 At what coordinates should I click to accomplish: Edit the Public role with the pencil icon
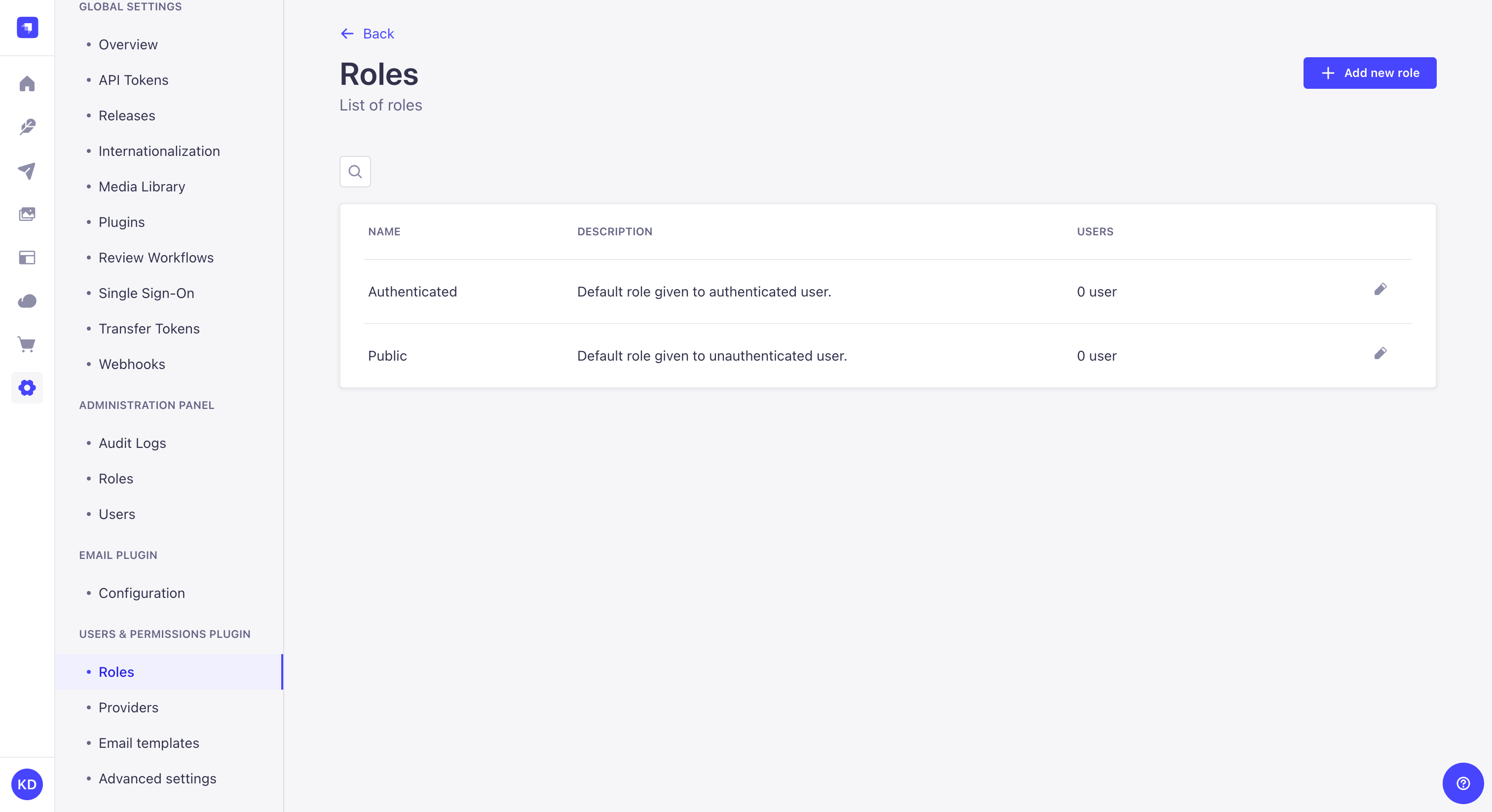[x=1381, y=354]
